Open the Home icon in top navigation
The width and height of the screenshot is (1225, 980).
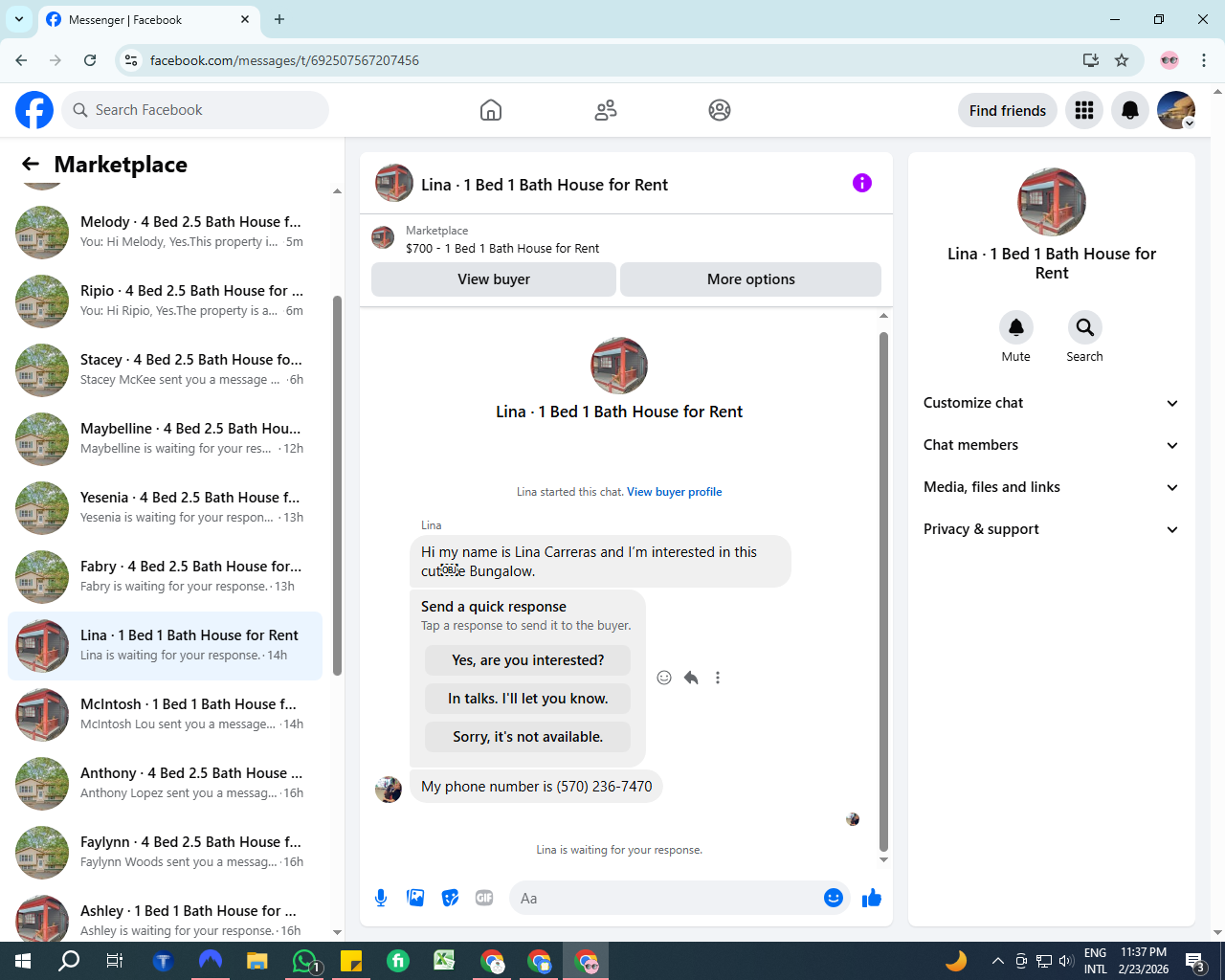tap(491, 110)
